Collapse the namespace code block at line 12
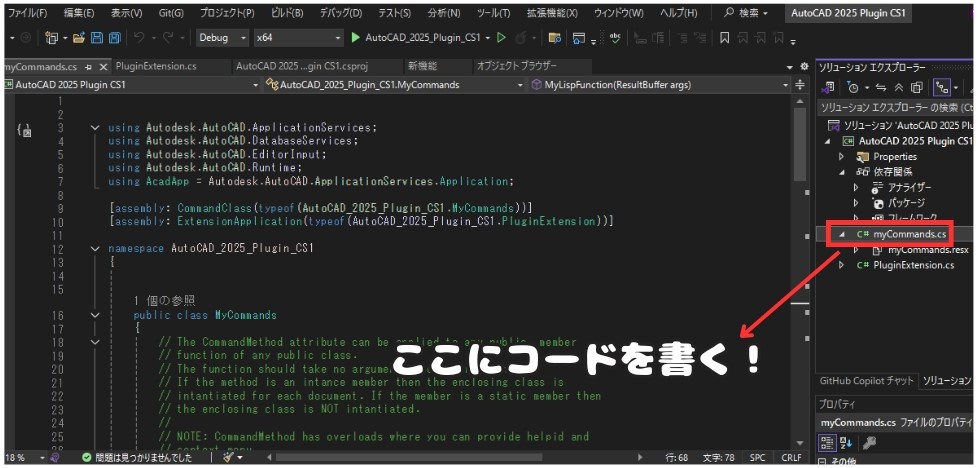 [x=95, y=248]
